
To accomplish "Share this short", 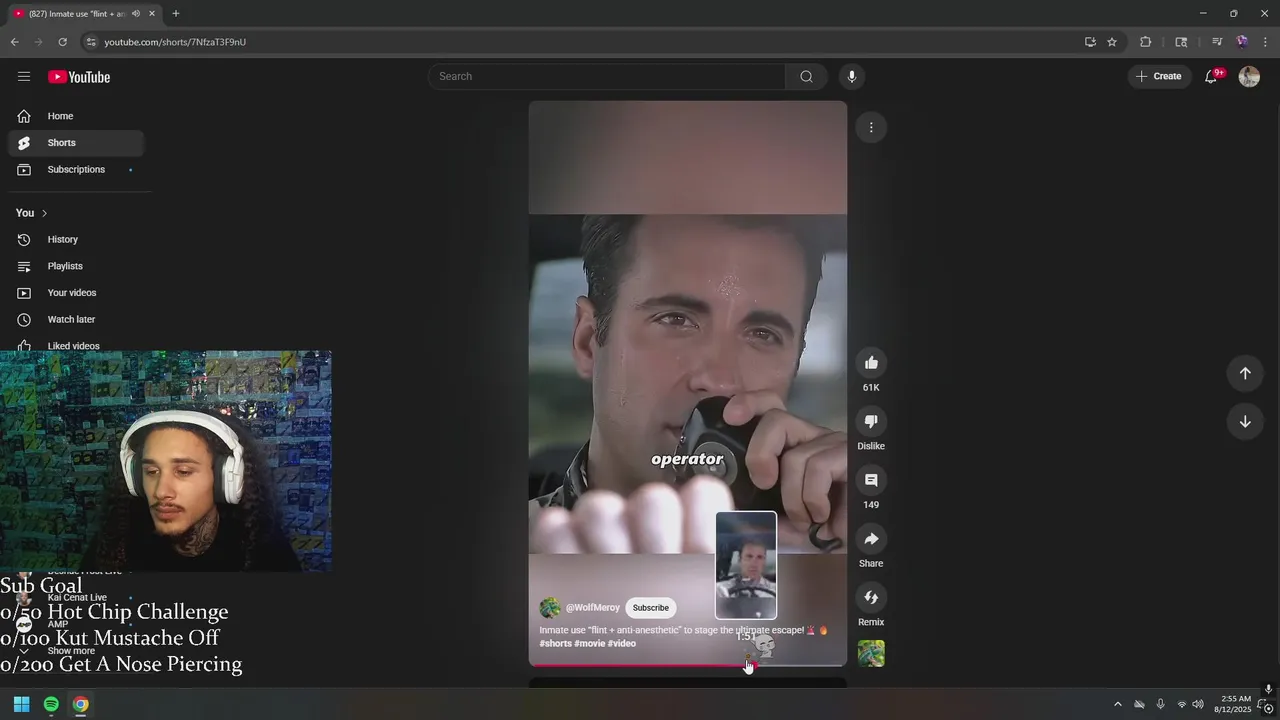I will (x=871, y=539).
